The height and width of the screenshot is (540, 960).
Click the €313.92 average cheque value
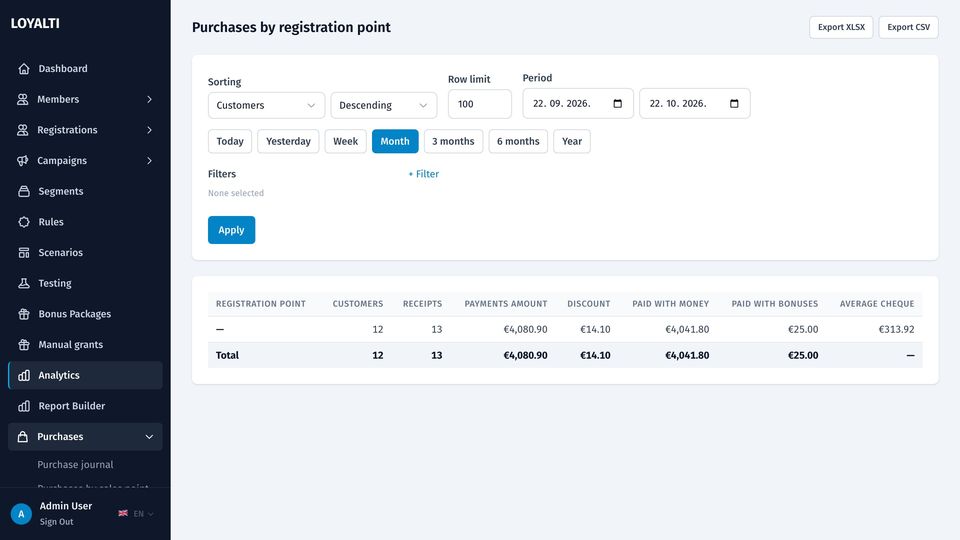[896, 329]
